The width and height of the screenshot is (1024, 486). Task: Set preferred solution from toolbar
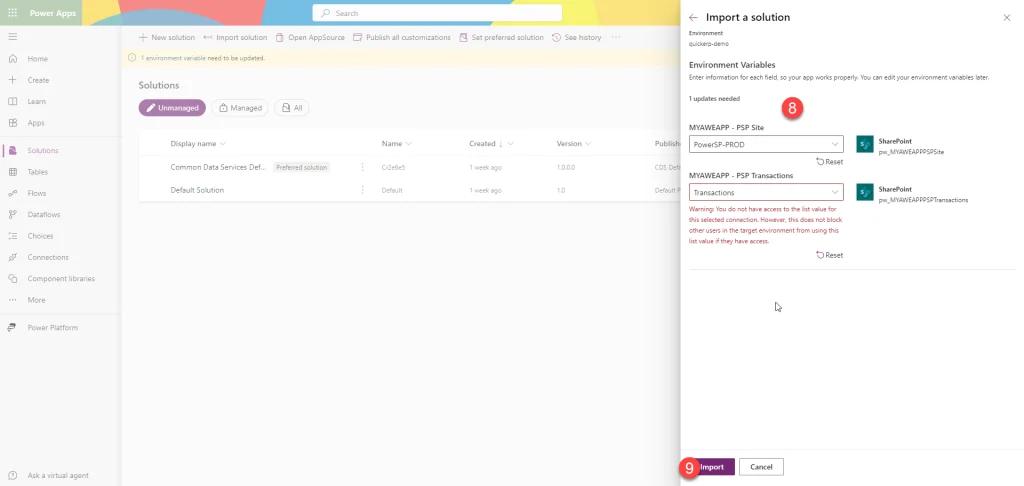click(501, 37)
